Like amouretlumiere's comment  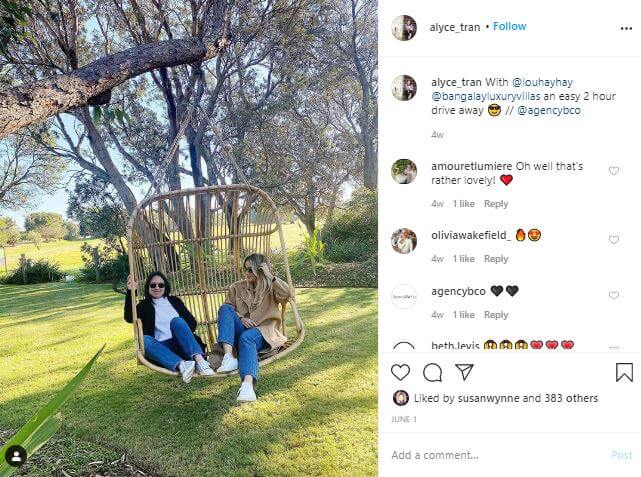coord(614,171)
